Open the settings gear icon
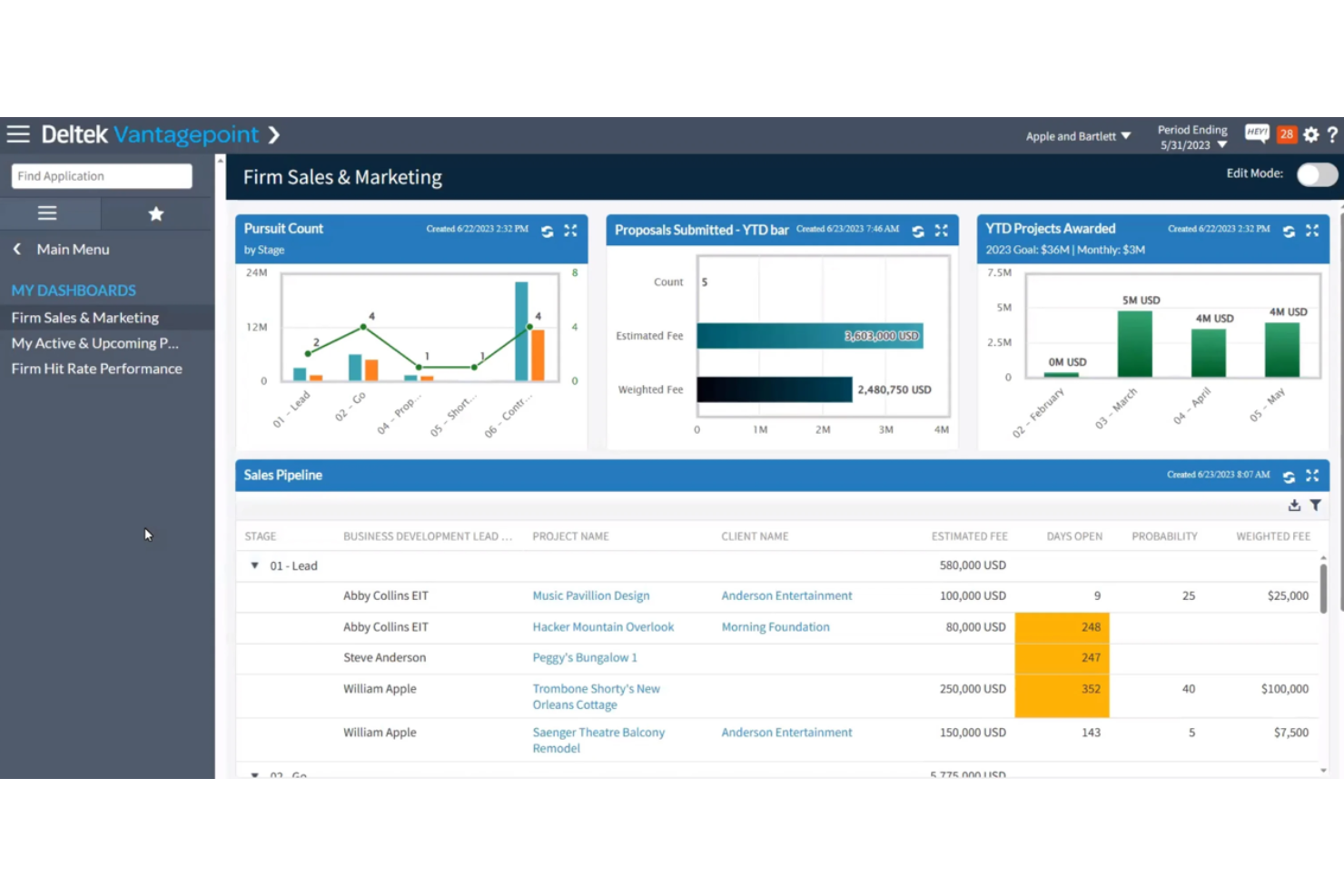The image size is (1344, 896). [x=1311, y=134]
